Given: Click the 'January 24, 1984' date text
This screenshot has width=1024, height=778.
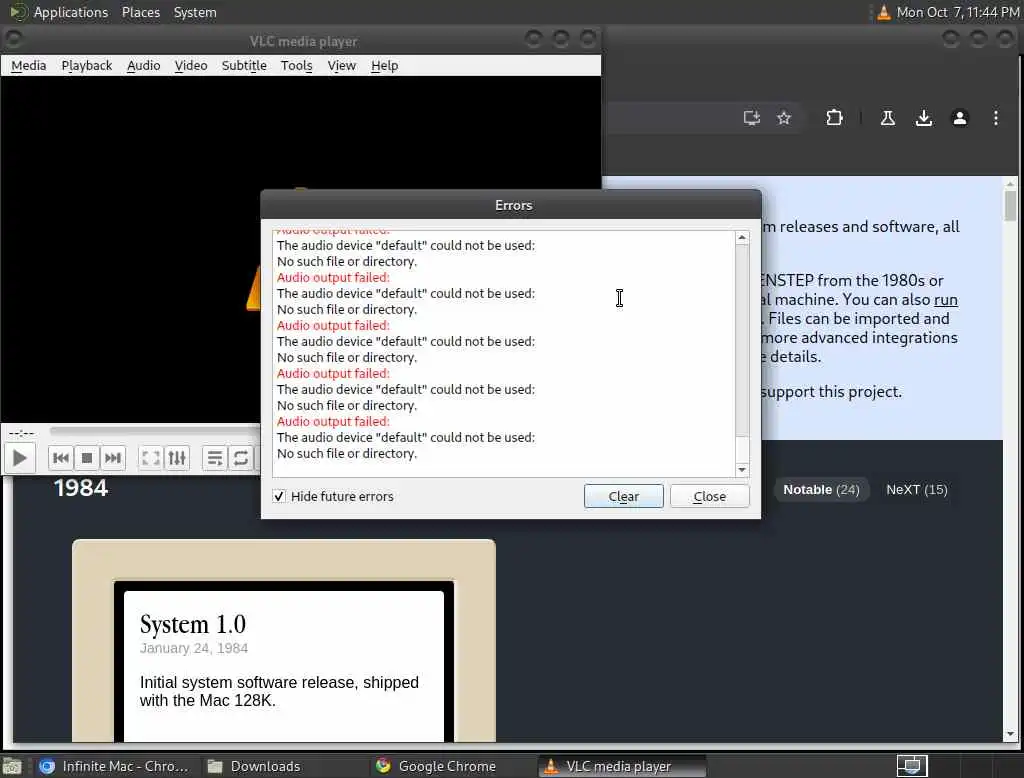Looking at the screenshot, I should (194, 648).
